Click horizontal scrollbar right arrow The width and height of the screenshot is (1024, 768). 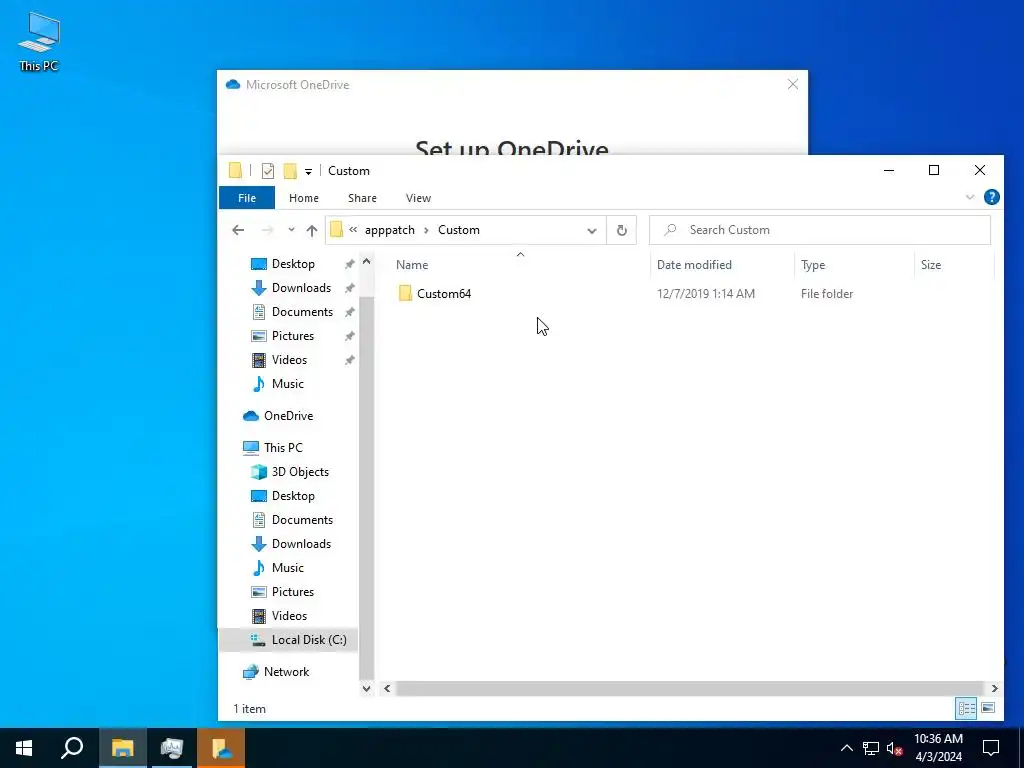click(994, 688)
